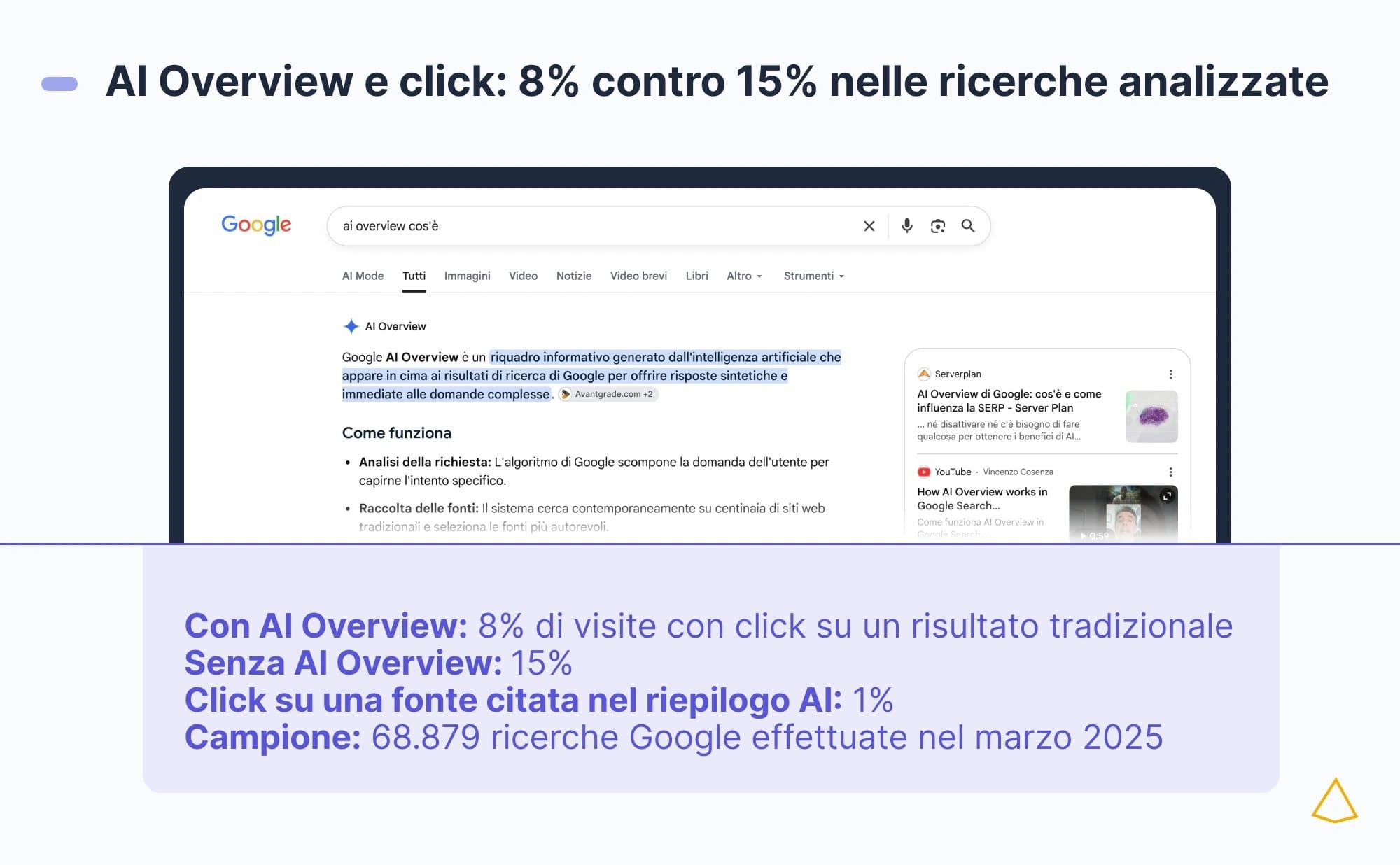Clear the search query with the X icon
This screenshot has height=865, width=1400.
pyautogui.click(x=869, y=226)
